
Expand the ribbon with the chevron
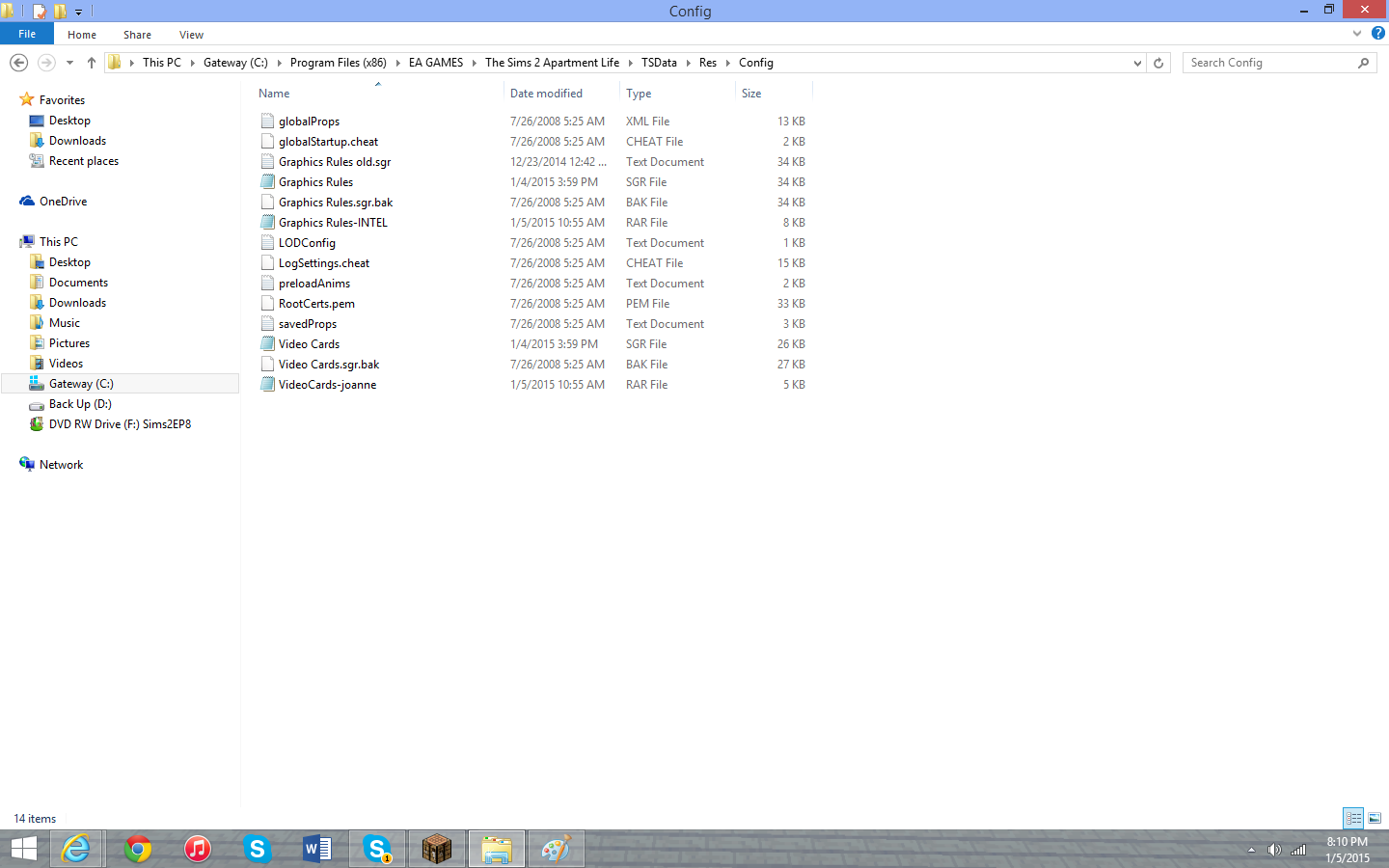click(x=1357, y=33)
